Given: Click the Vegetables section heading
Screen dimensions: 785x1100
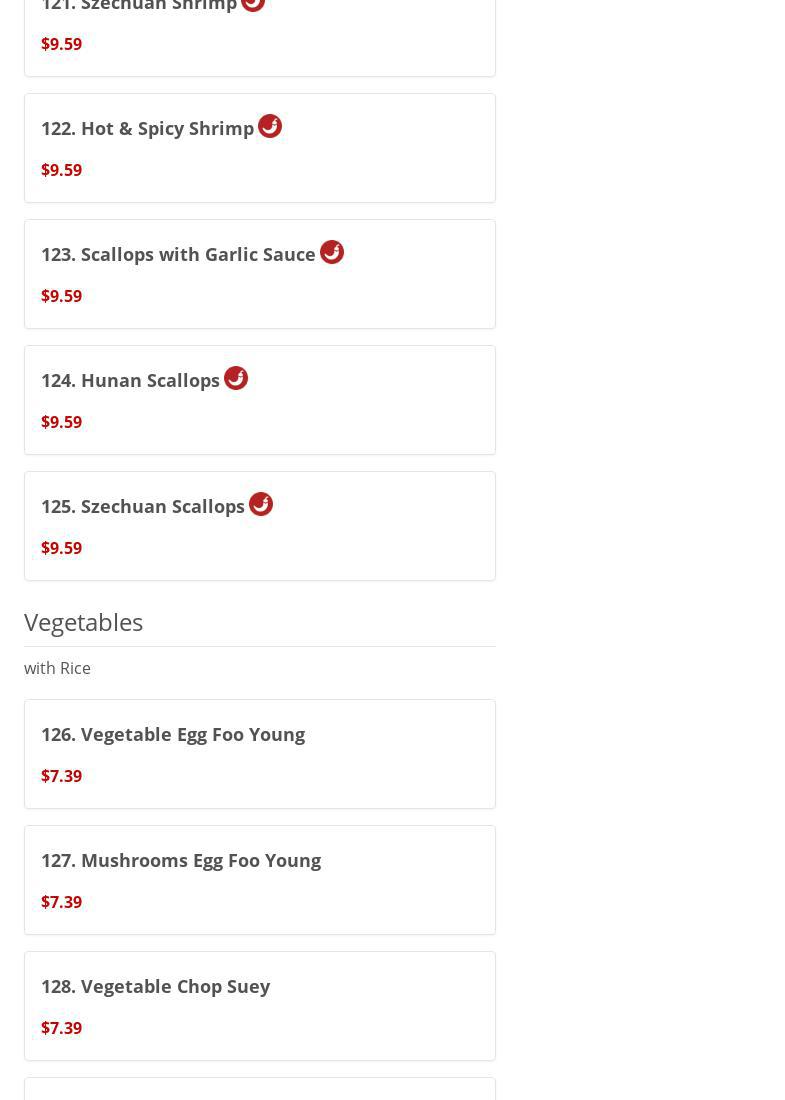Looking at the screenshot, I should tap(84, 622).
